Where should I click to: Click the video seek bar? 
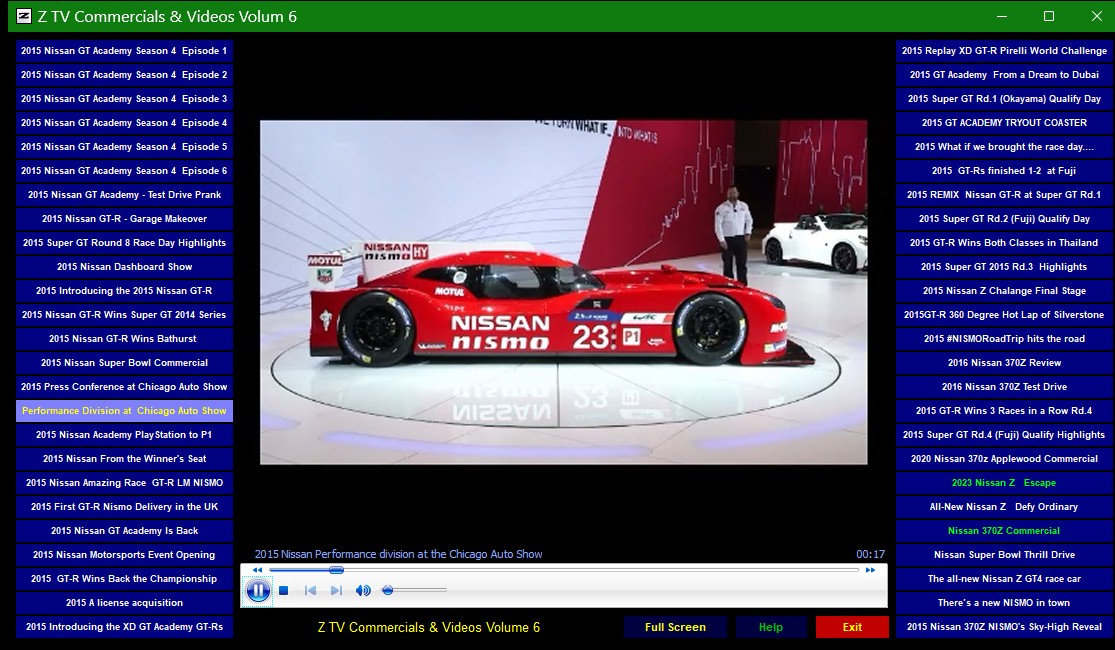point(600,570)
